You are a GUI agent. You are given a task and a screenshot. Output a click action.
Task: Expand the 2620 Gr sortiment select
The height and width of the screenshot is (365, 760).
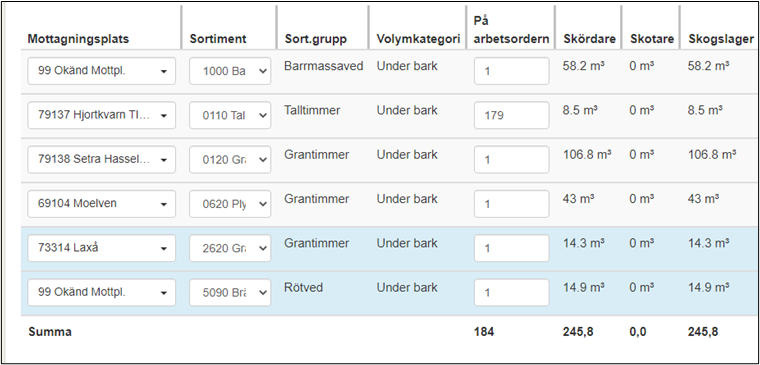(x=230, y=248)
